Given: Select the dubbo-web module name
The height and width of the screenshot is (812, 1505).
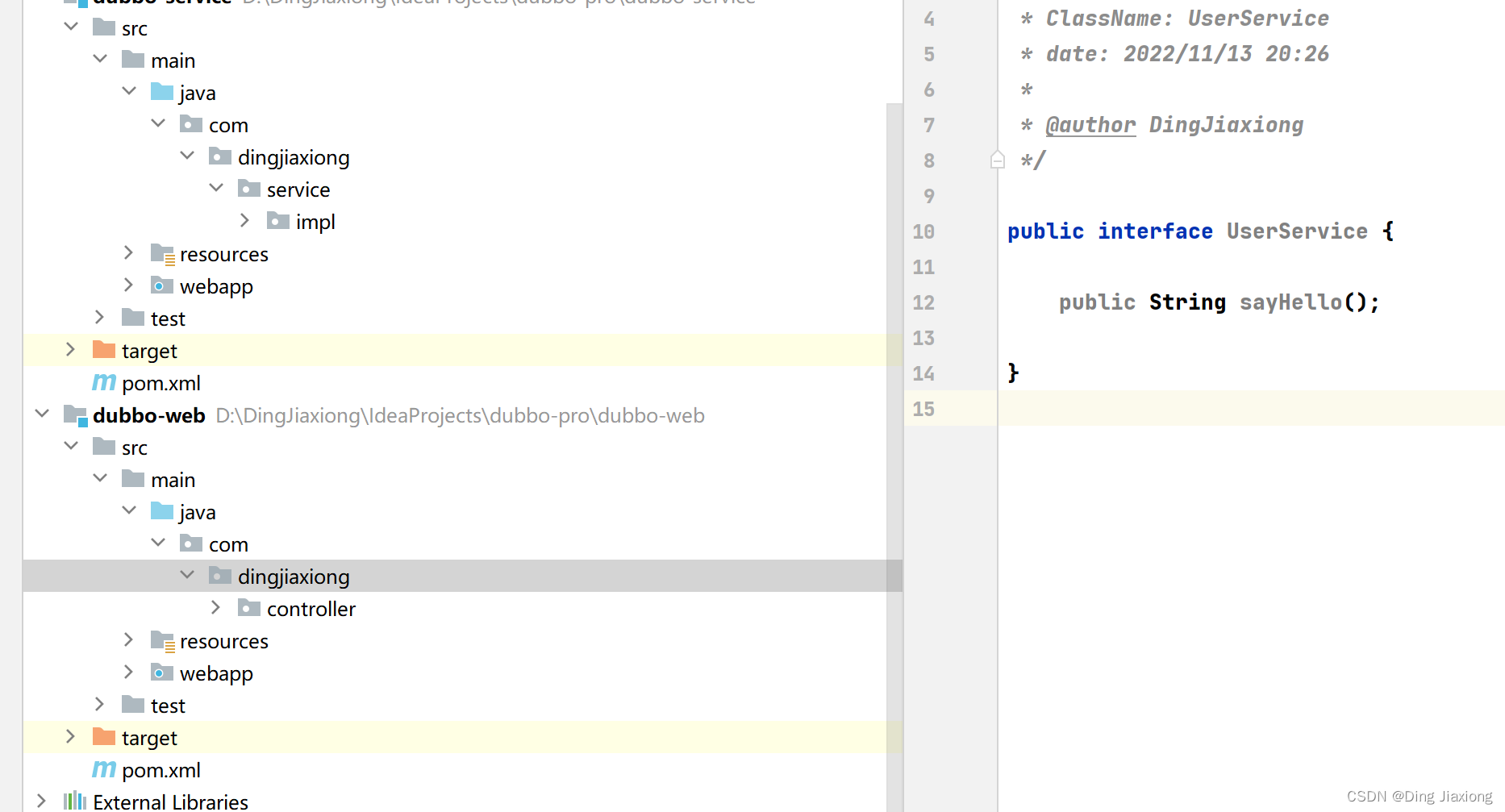Looking at the screenshot, I should tap(149, 415).
